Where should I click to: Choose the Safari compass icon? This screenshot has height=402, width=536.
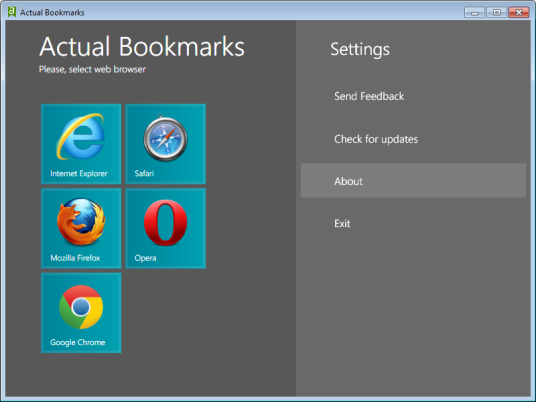tap(165, 138)
